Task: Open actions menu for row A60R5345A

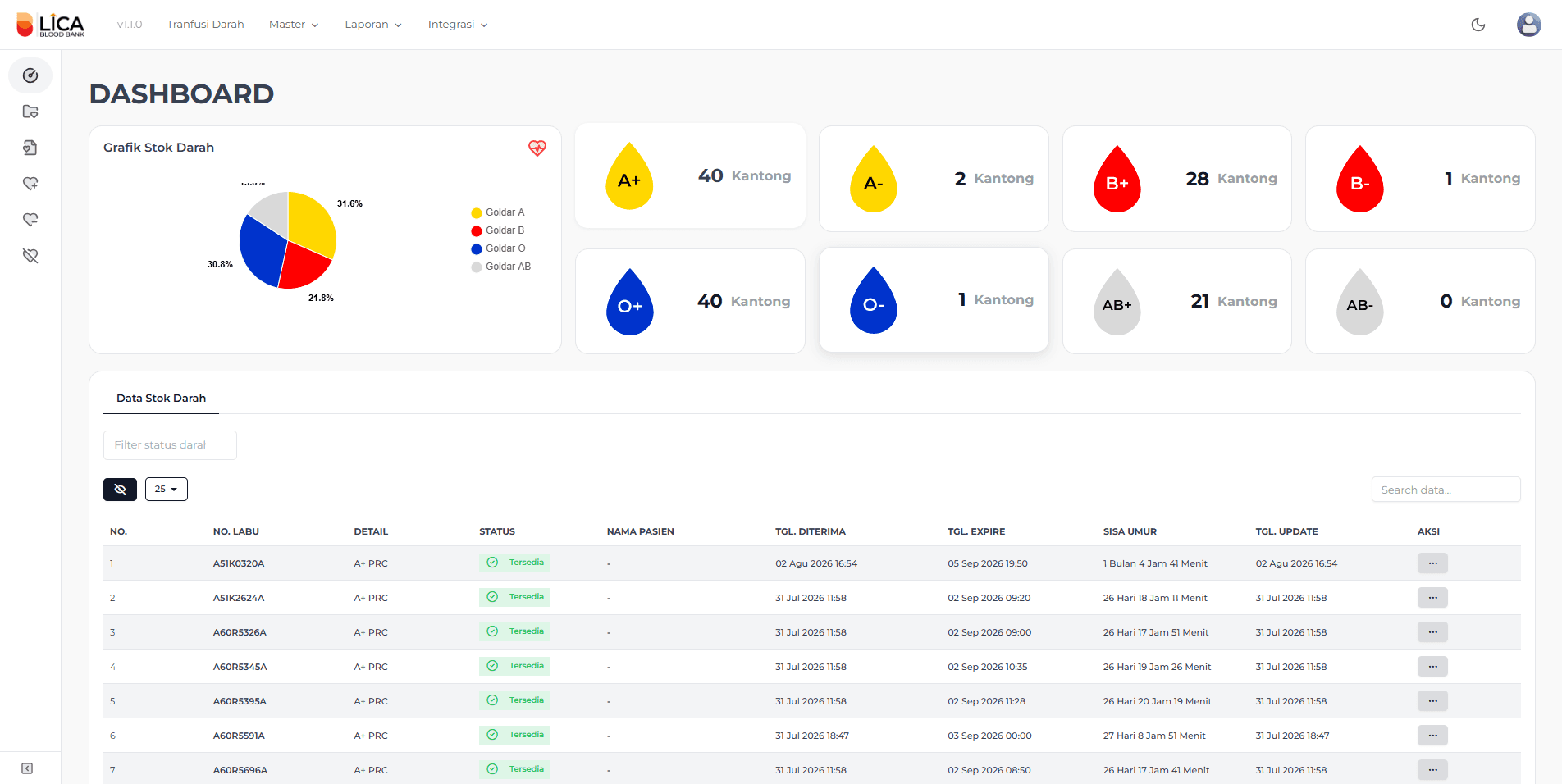Action: [x=1432, y=667]
